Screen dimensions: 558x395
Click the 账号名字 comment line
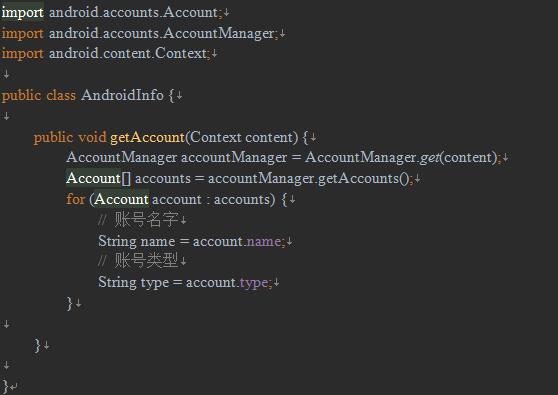pyautogui.click(x=138, y=220)
